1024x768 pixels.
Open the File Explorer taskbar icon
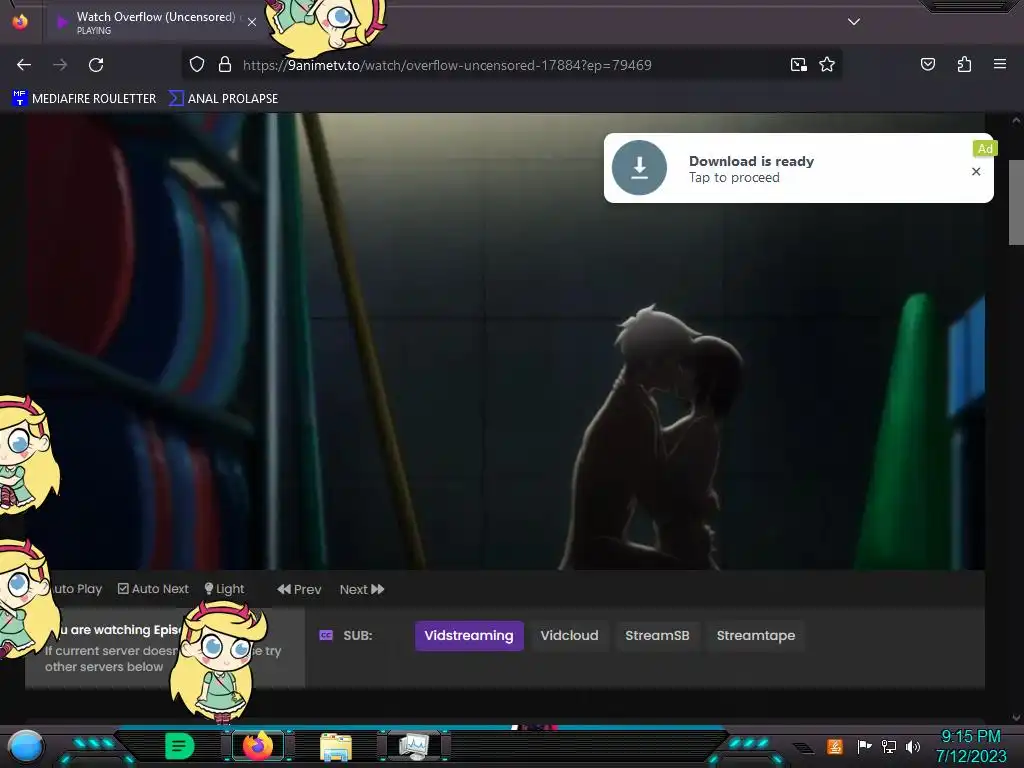click(x=336, y=746)
